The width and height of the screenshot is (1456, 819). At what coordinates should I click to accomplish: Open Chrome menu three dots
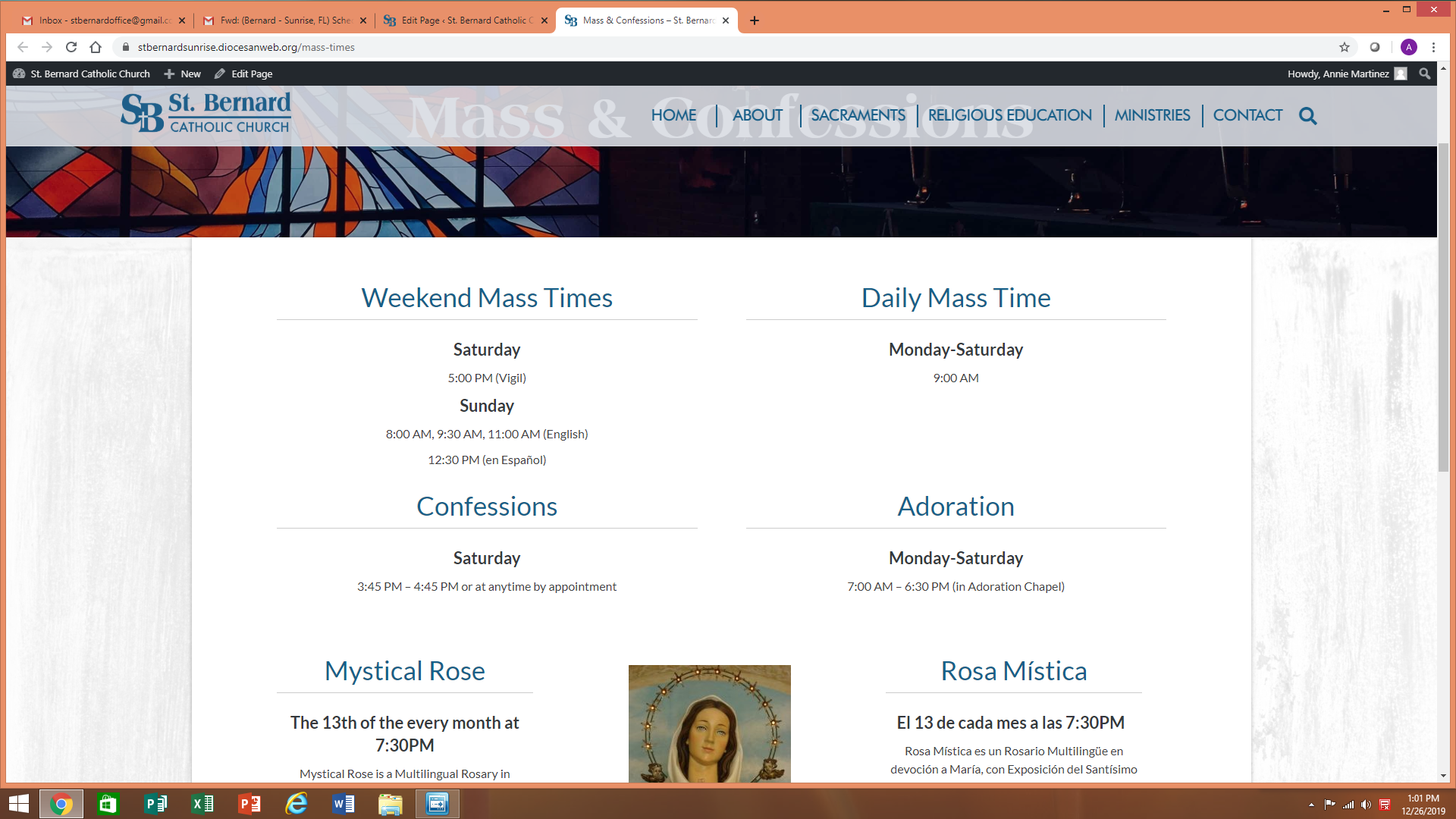point(1433,47)
